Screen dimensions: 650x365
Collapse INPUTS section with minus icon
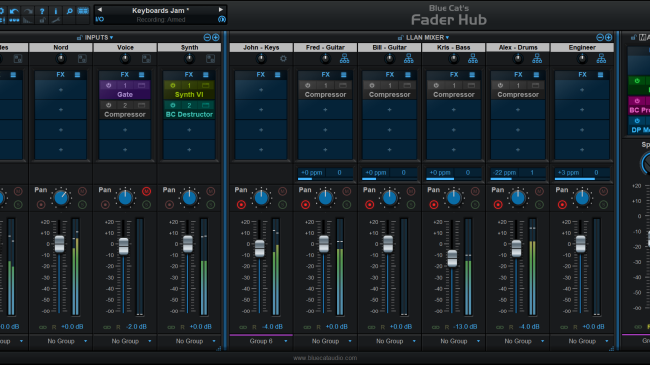pos(207,37)
